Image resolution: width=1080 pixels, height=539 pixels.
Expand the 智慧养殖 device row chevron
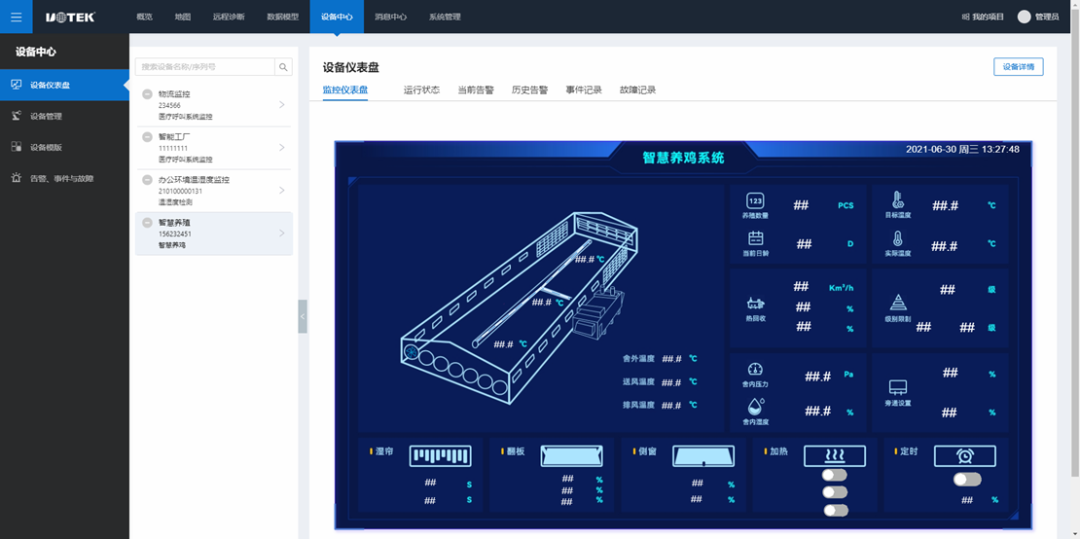[282, 233]
